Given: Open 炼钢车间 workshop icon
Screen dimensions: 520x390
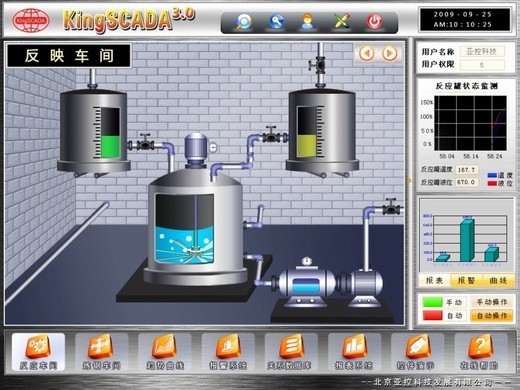Looking at the screenshot, I should click(101, 352).
